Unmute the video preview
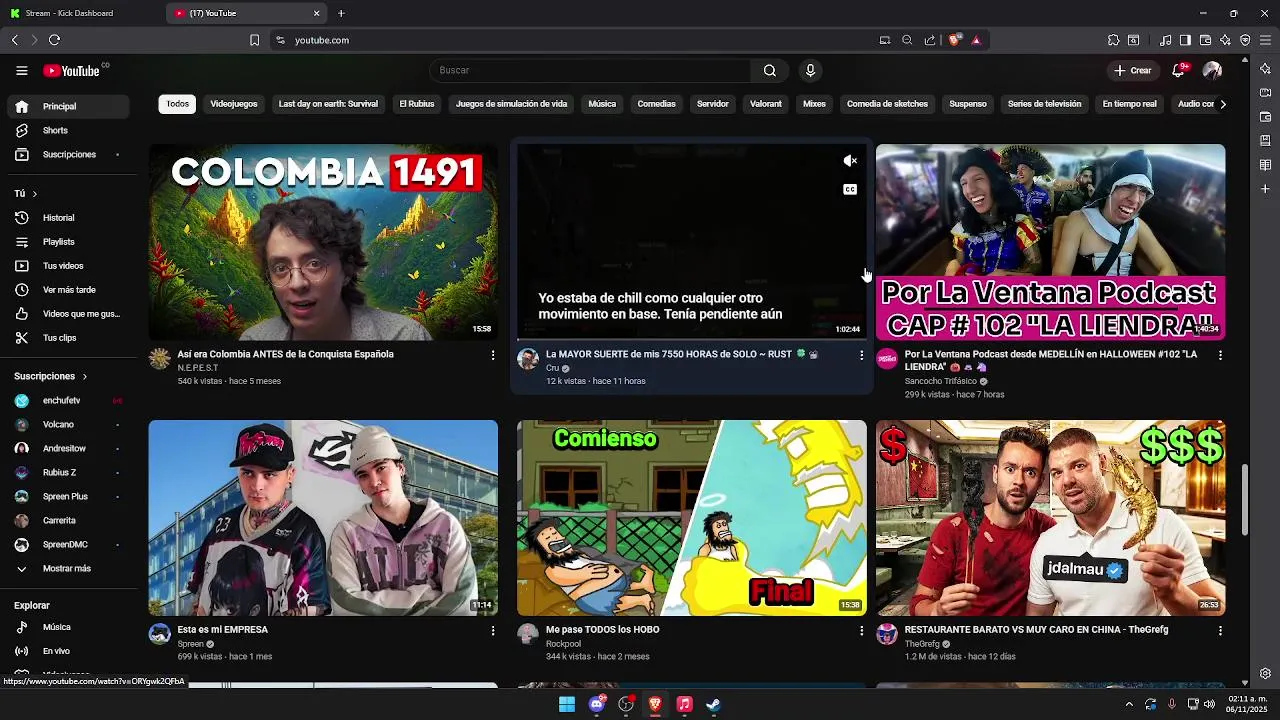 850,161
